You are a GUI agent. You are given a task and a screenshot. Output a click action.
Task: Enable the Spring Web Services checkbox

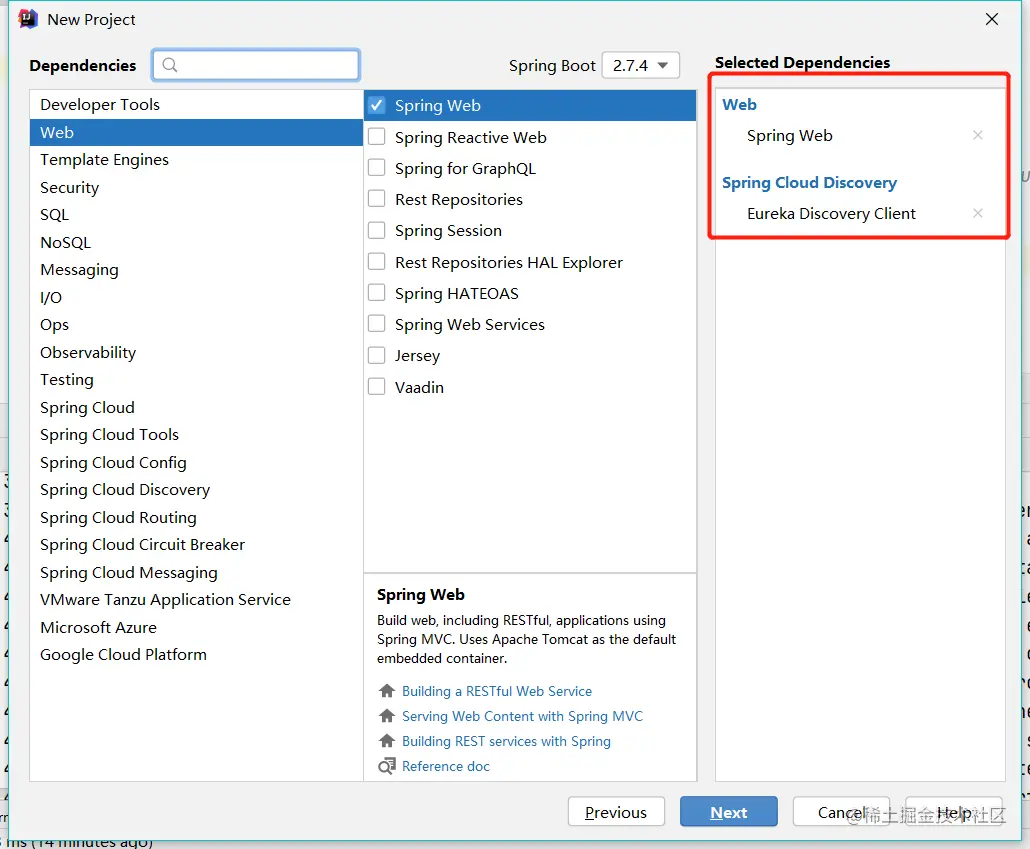coord(376,324)
